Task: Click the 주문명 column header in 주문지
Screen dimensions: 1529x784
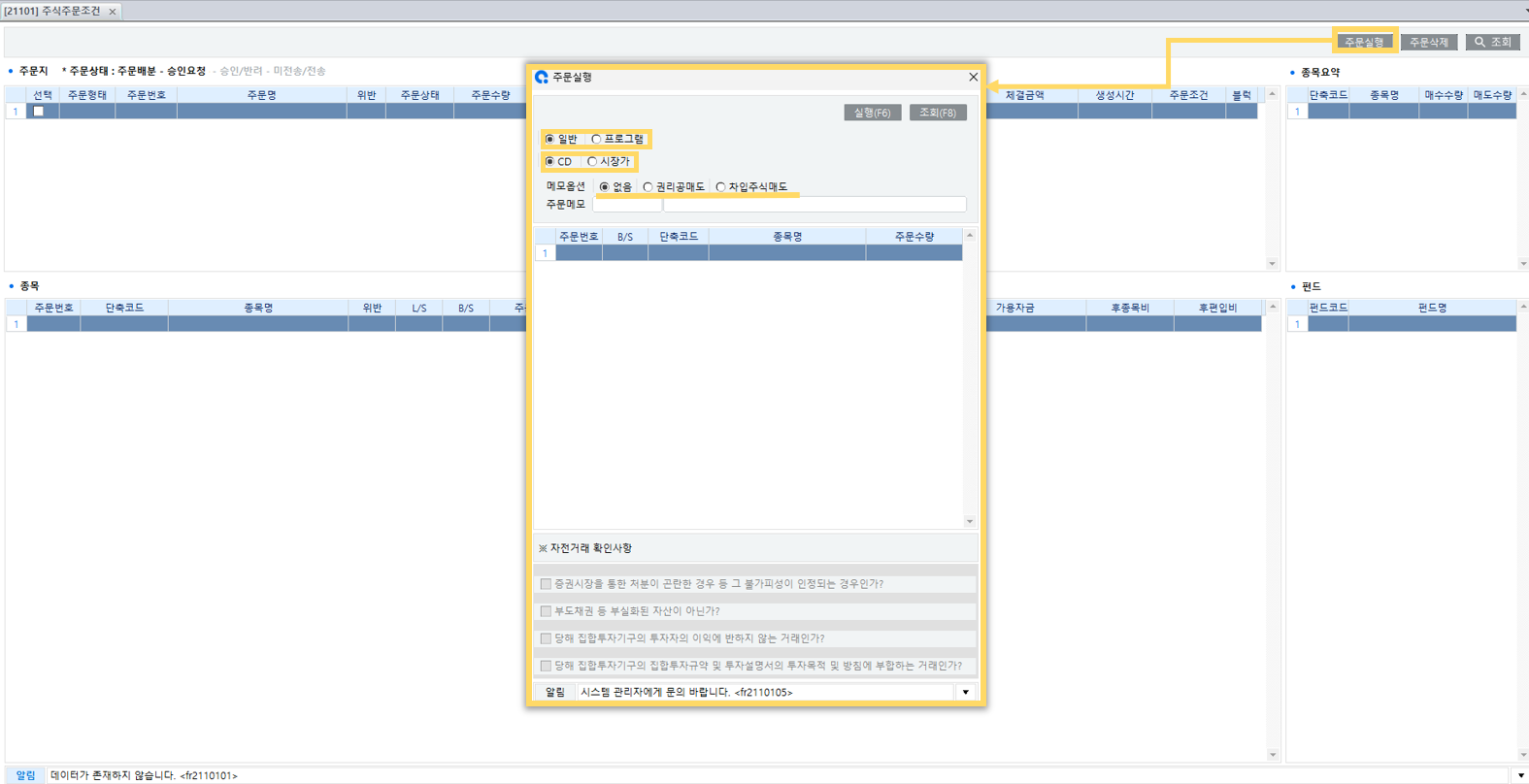Action: (x=261, y=95)
